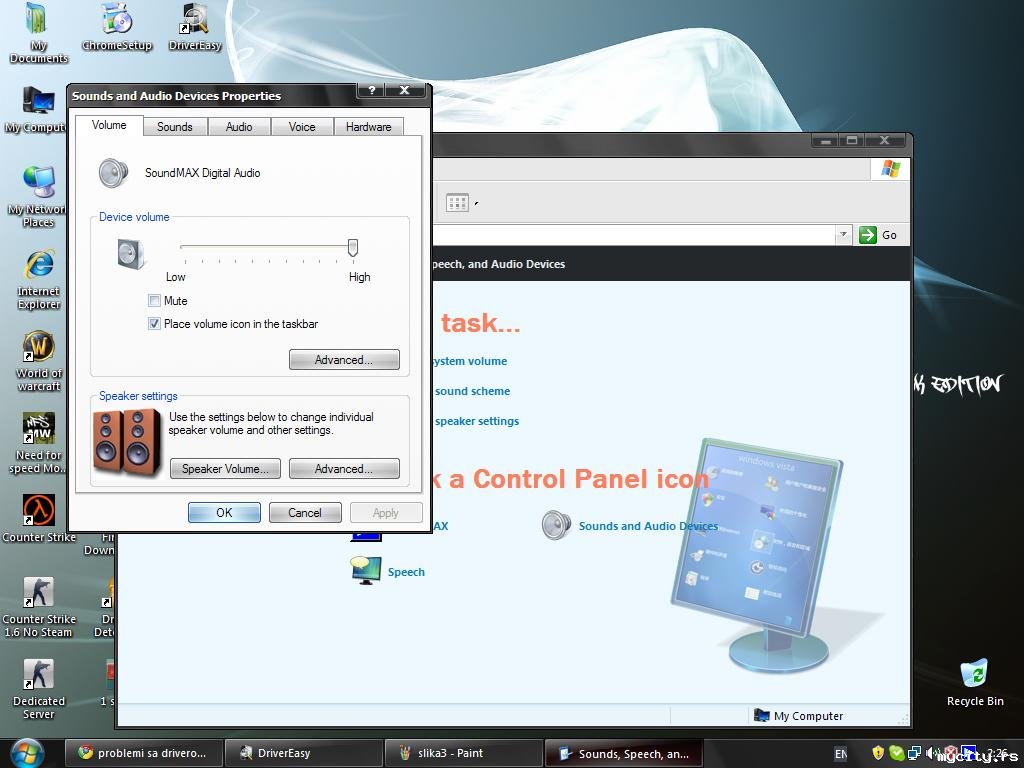
Task: Click My Computer status bar entry
Action: pyautogui.click(x=799, y=716)
